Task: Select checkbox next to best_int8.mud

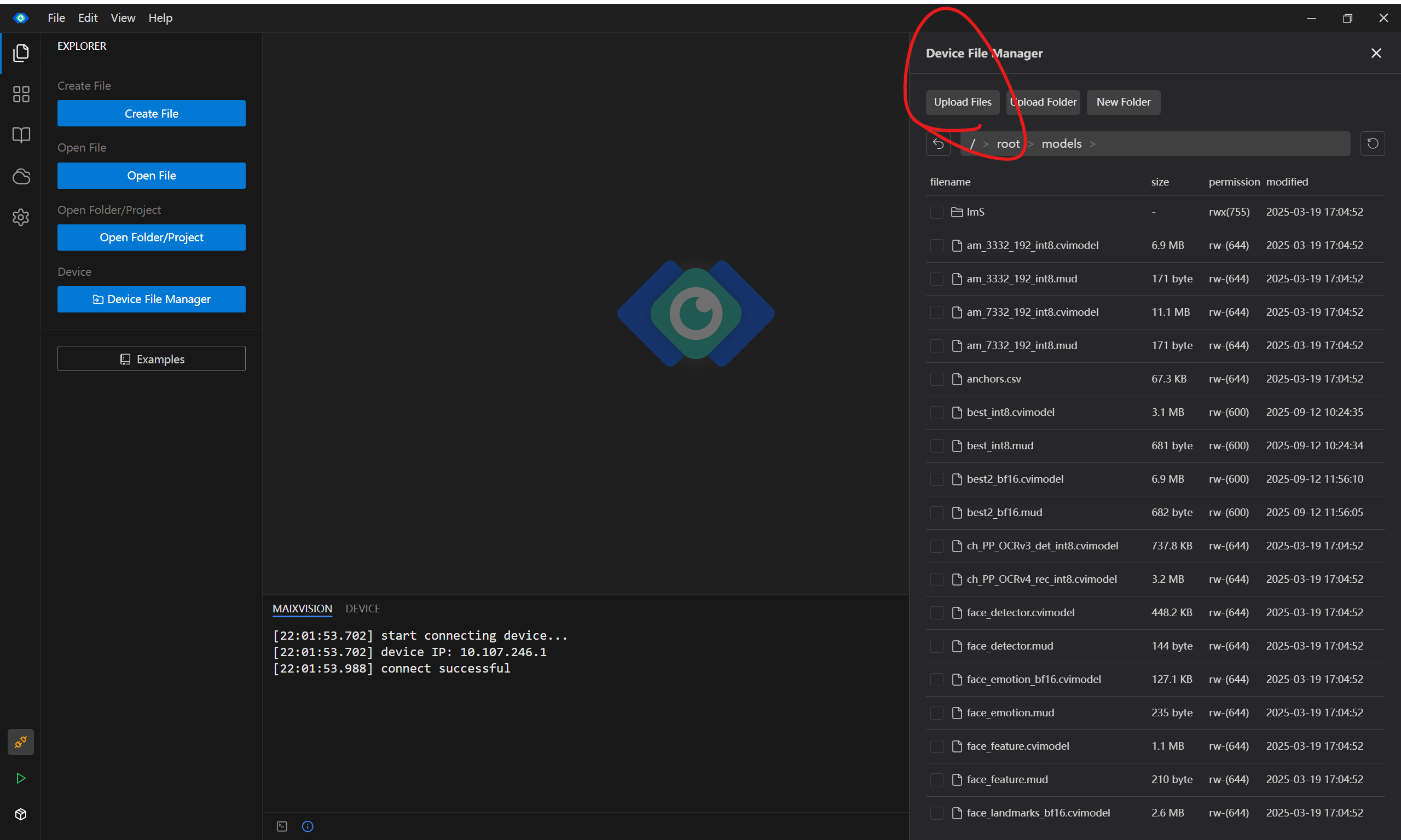Action: tap(936, 446)
